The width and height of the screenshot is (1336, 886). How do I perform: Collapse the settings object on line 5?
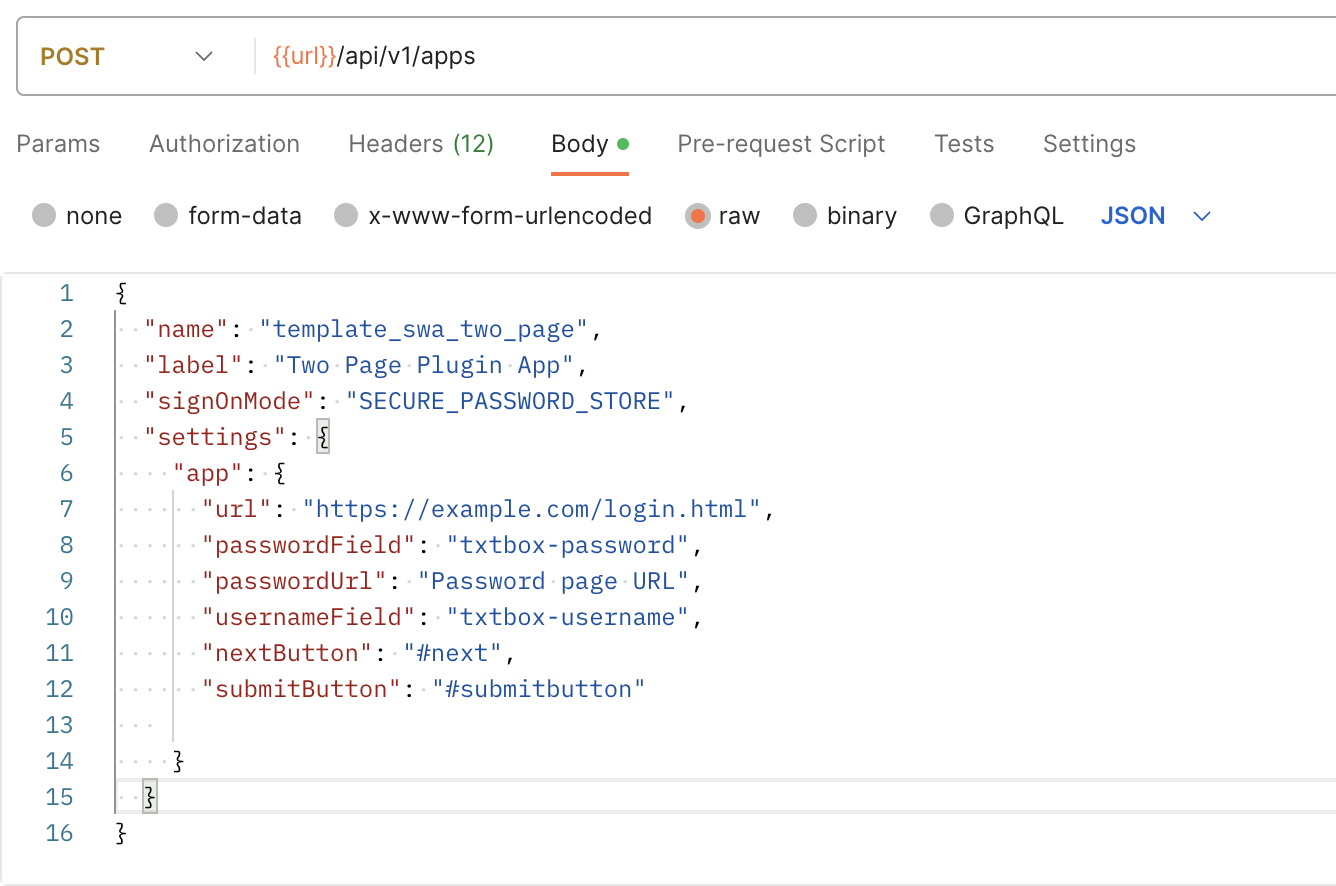click(322, 435)
